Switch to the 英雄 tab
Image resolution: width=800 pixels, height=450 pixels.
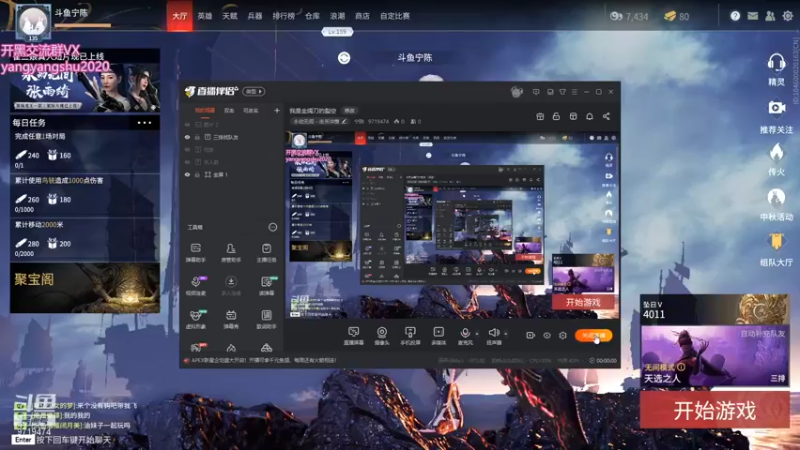pyautogui.click(x=205, y=16)
